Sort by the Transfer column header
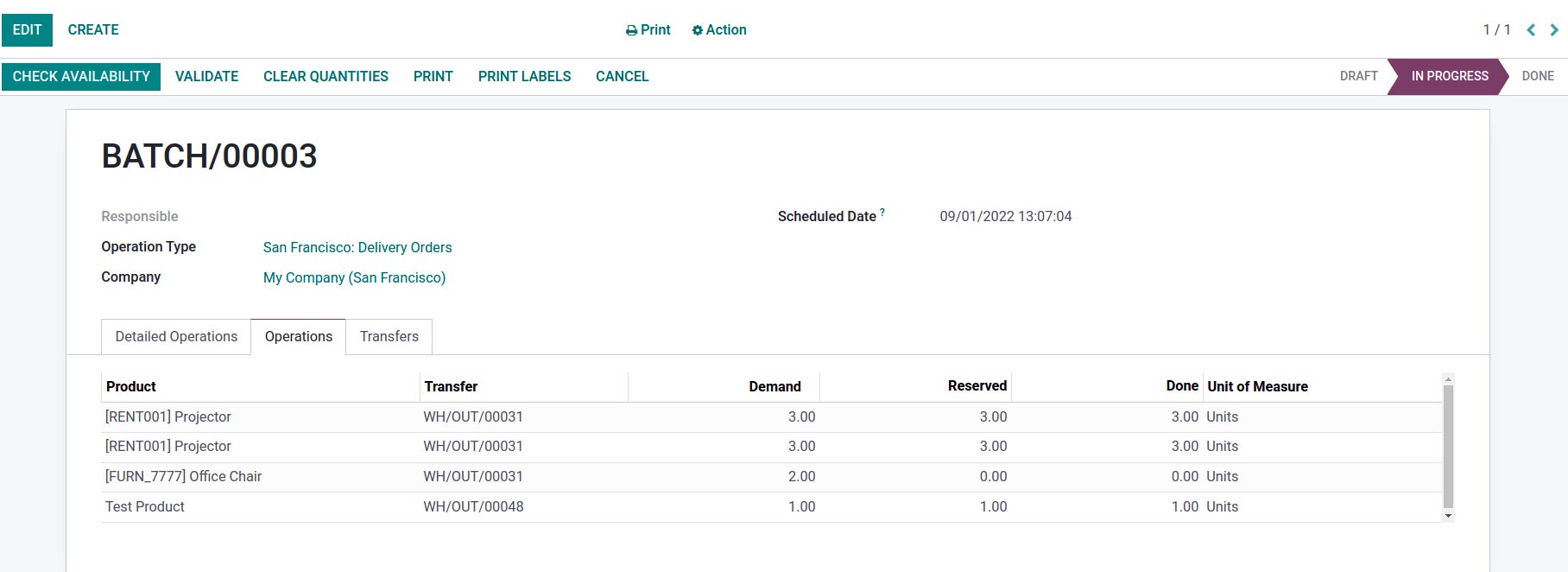This screenshot has height=572, width=1568. point(524,387)
